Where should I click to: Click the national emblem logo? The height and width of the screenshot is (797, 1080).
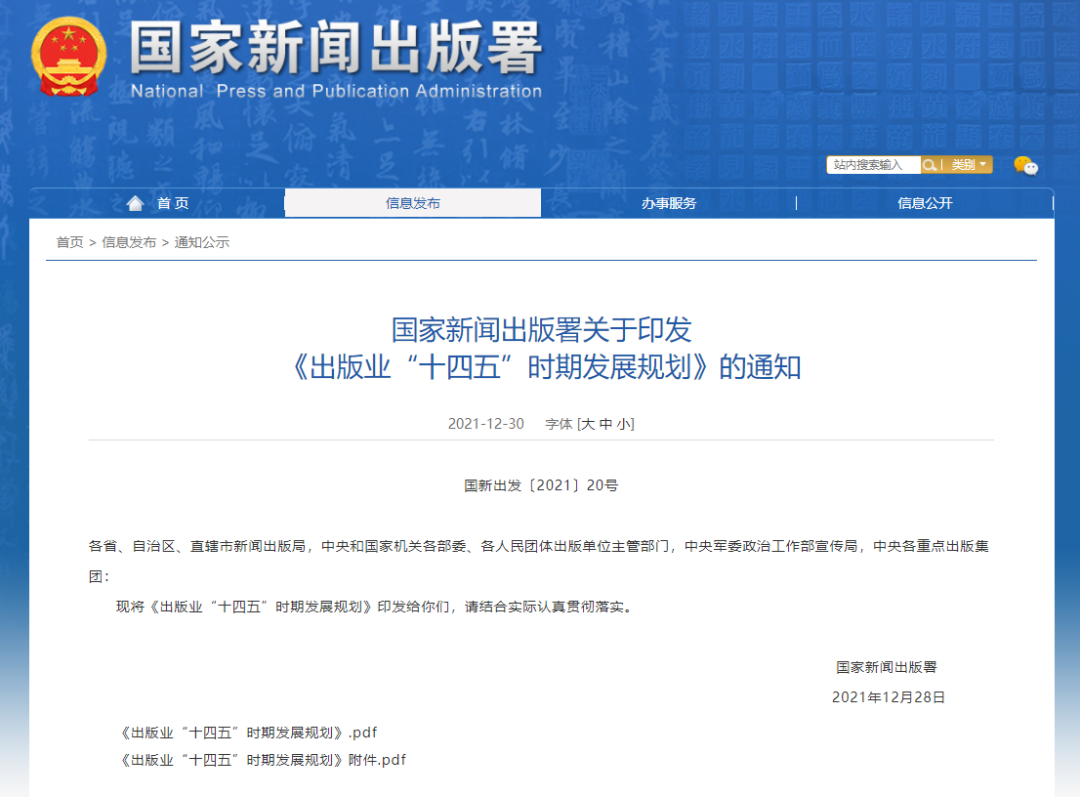click(x=68, y=57)
